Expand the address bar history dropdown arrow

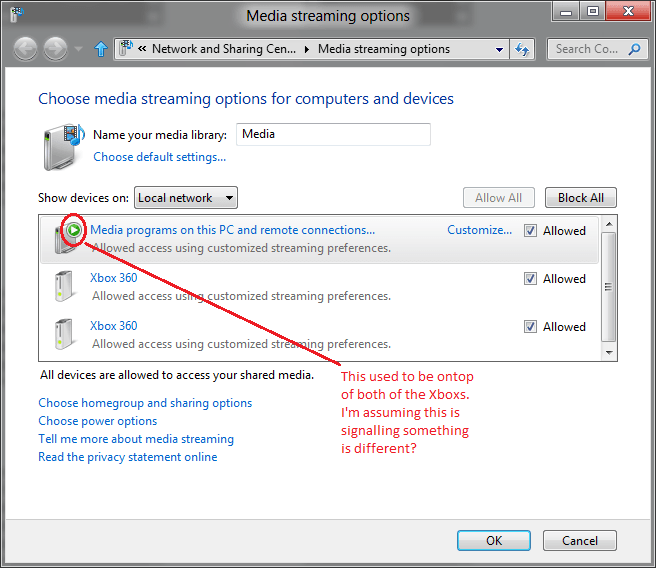[500, 49]
